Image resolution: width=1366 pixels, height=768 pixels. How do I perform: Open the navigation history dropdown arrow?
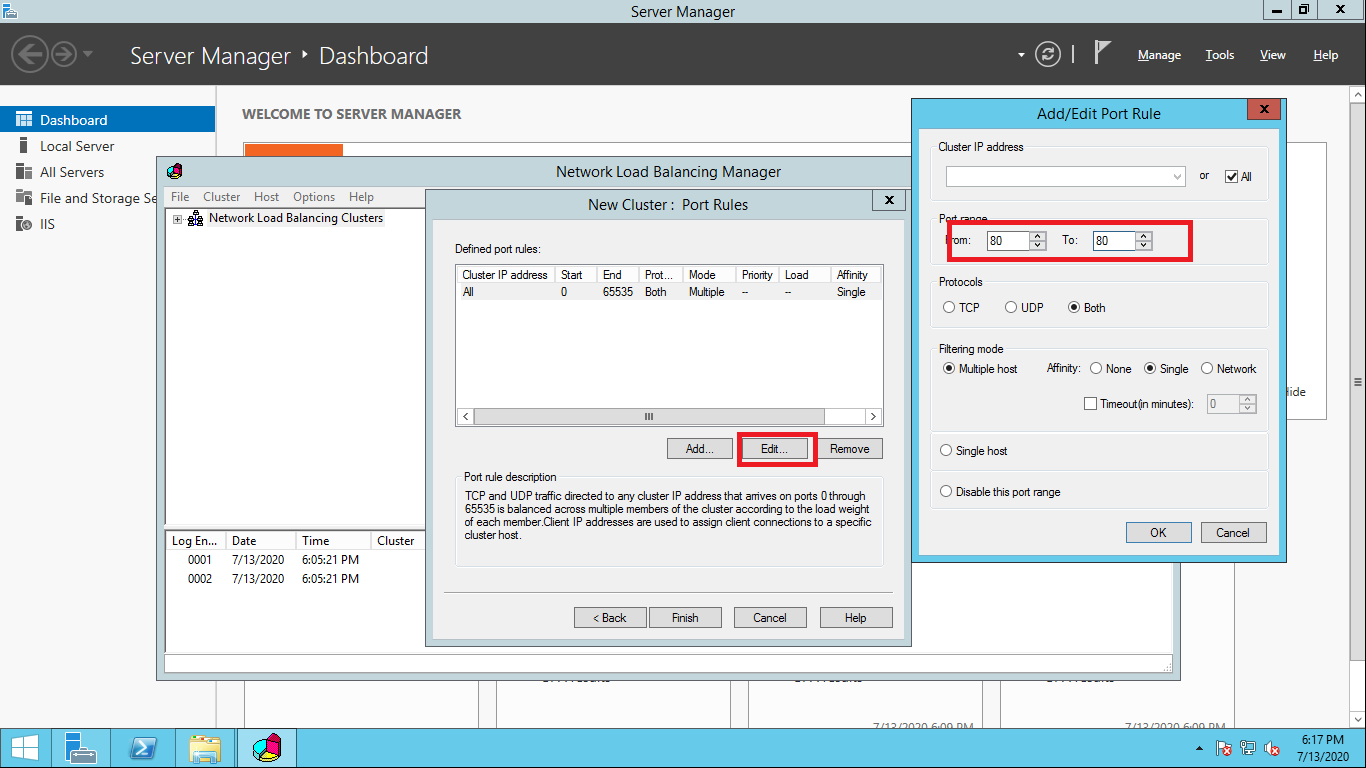[x=88, y=54]
